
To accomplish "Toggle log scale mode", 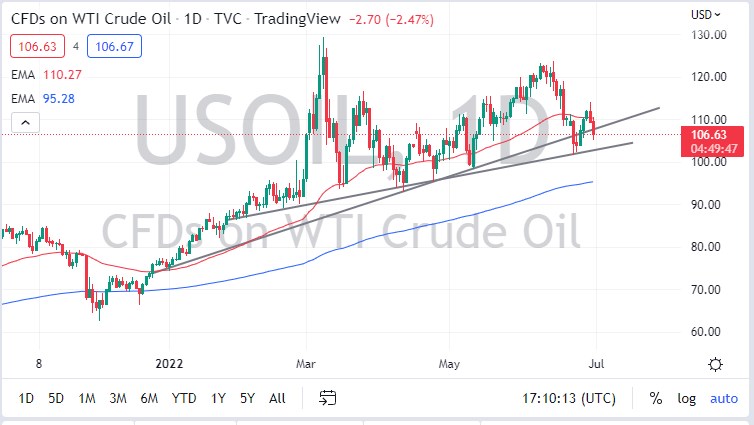I will tap(686, 398).
